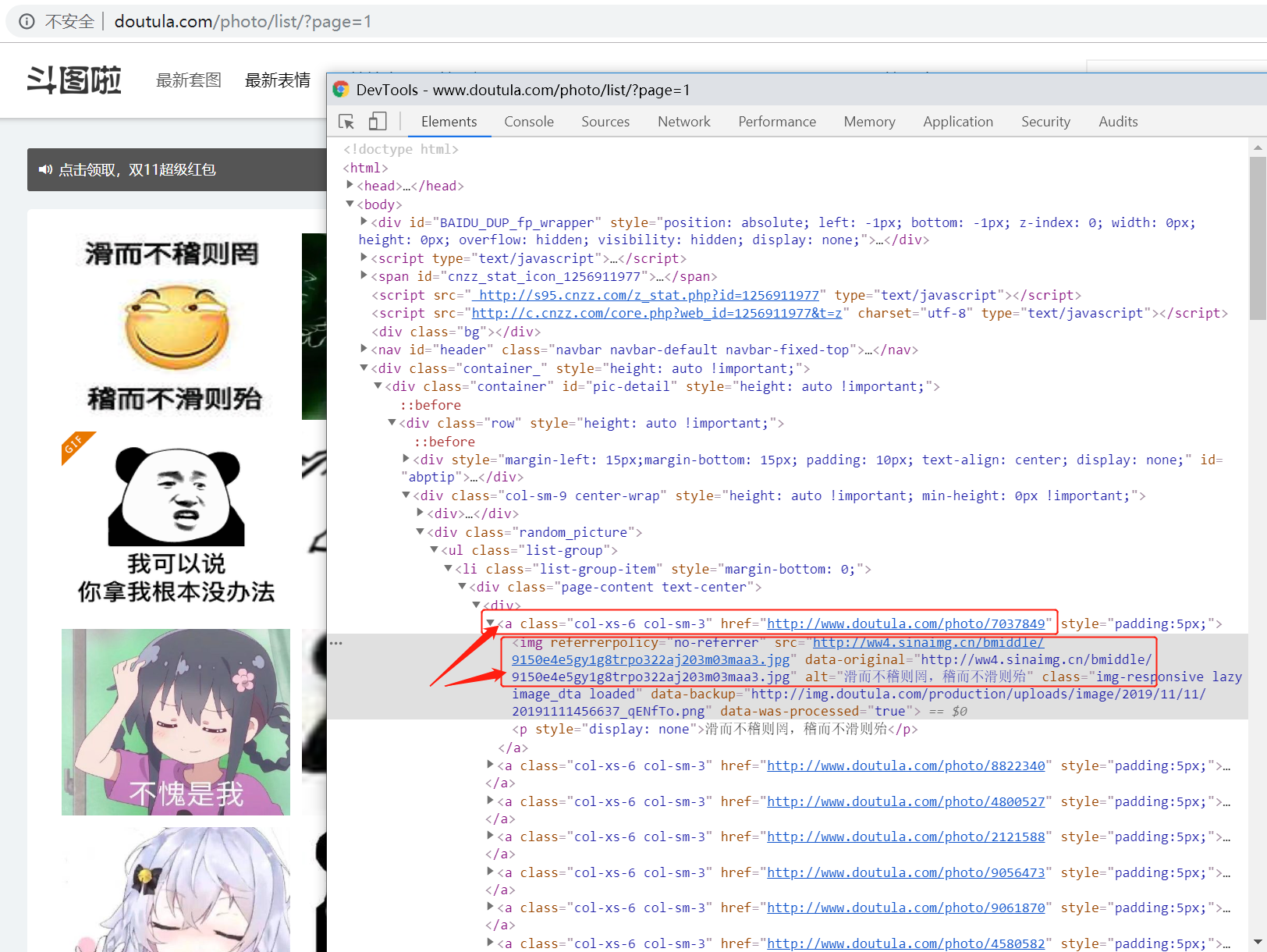Click the DevTools vertical scrollbar thumb
The image size is (1267, 952).
click(x=1258, y=238)
